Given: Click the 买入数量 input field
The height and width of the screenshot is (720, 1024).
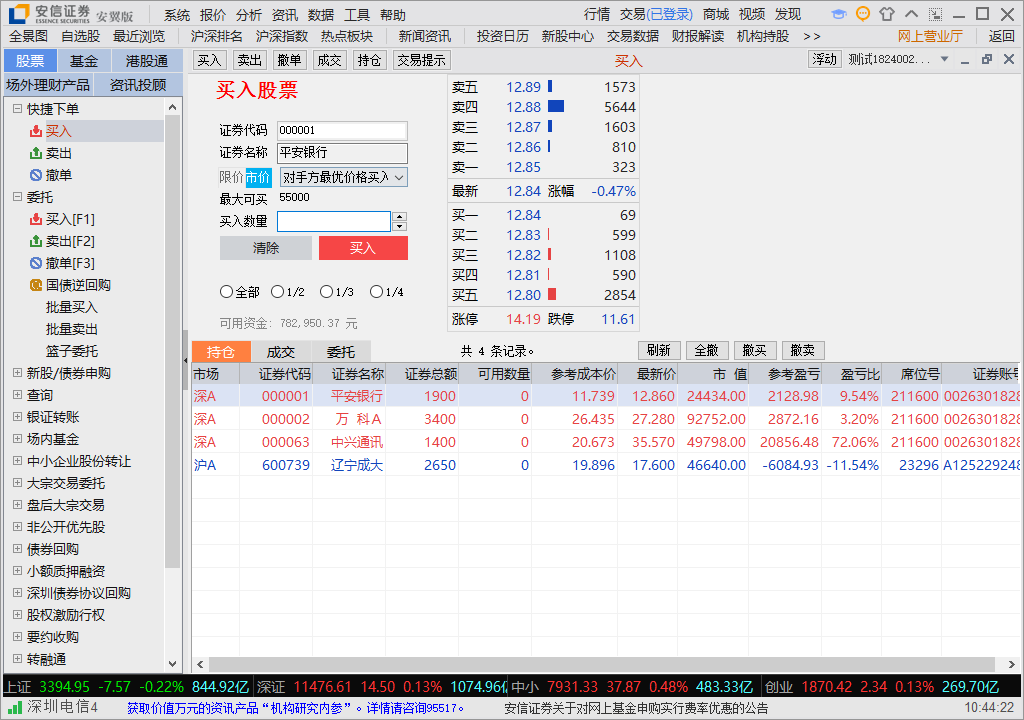Looking at the screenshot, I should point(334,221).
